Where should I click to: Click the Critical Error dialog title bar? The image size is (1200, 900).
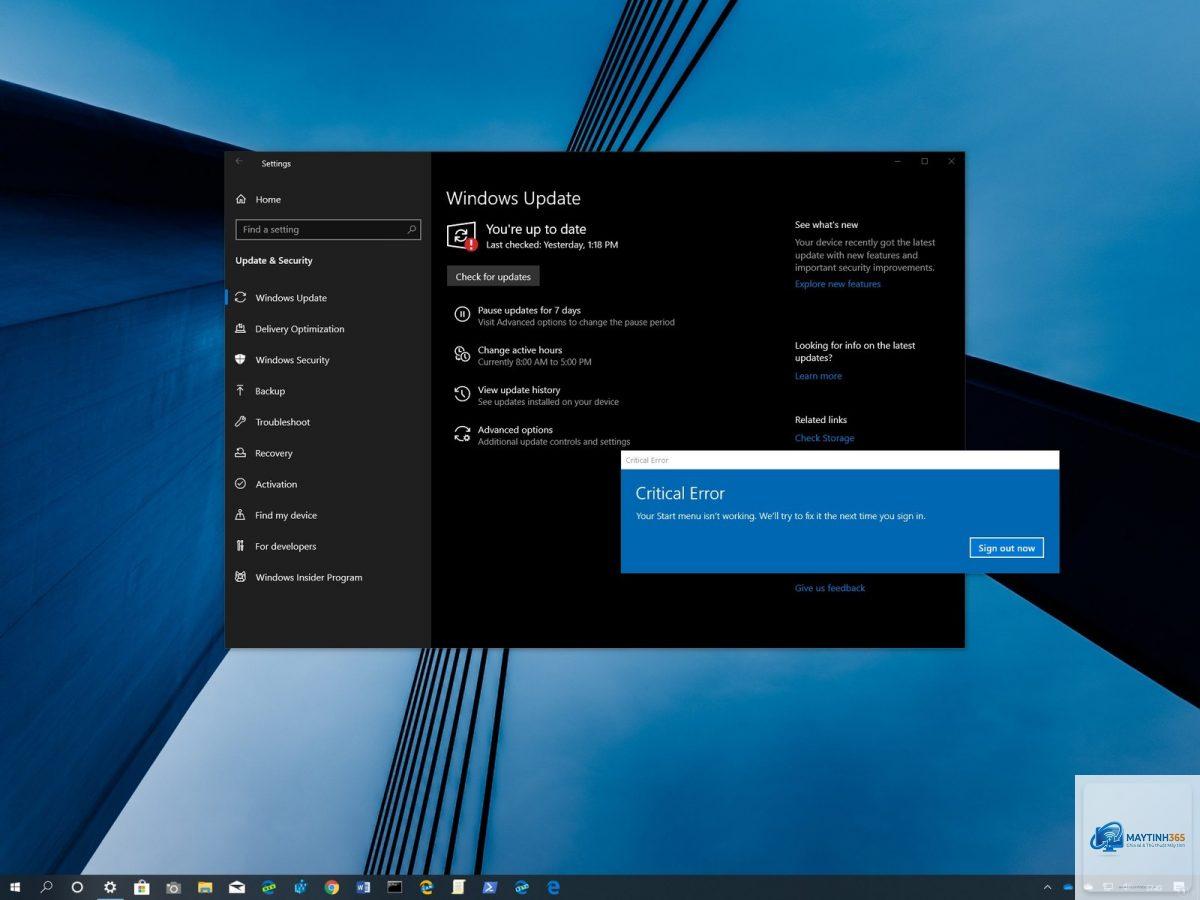[x=840, y=460]
